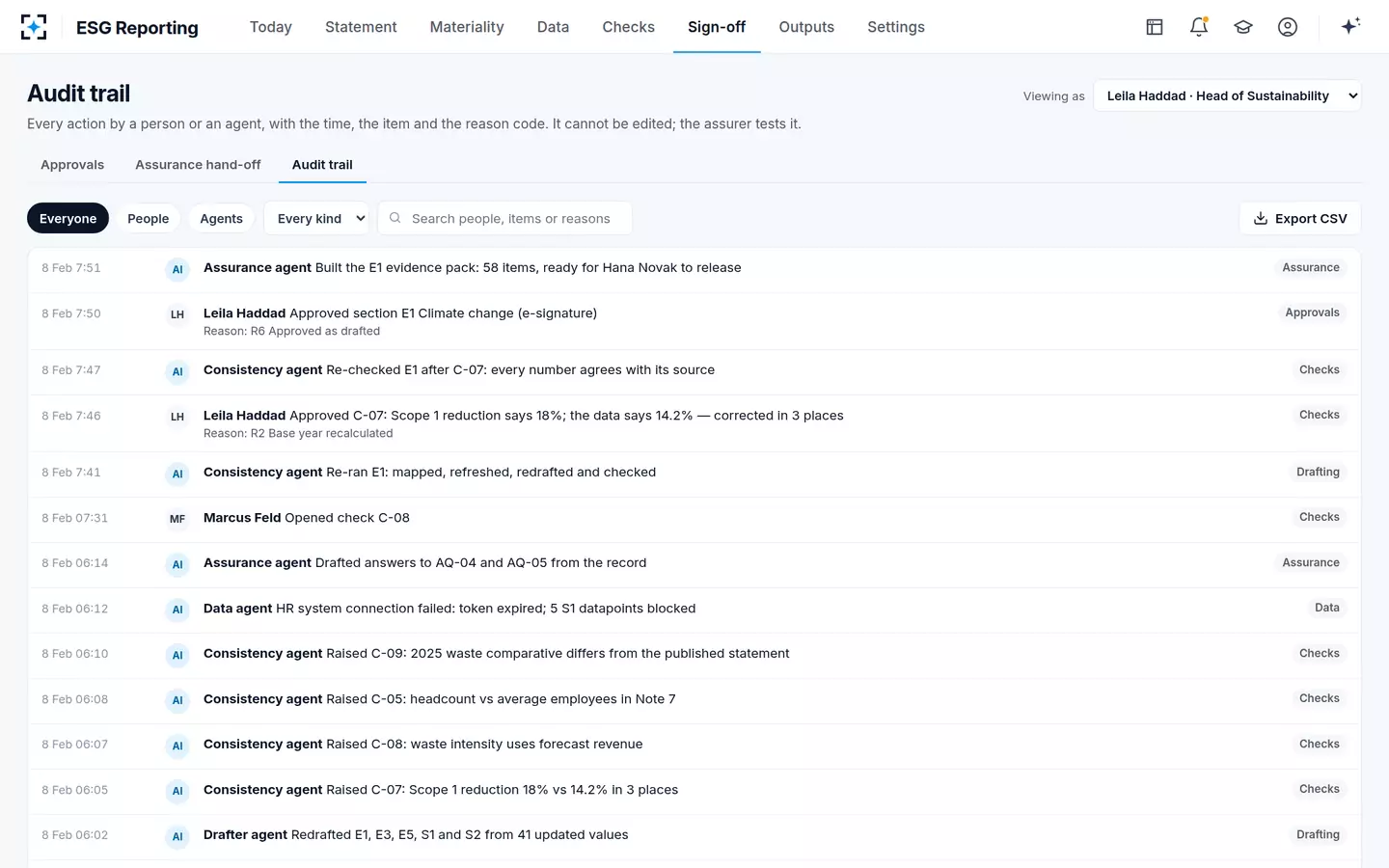Image resolution: width=1389 pixels, height=868 pixels.
Task: Open the Outputs section
Action: pos(806,27)
